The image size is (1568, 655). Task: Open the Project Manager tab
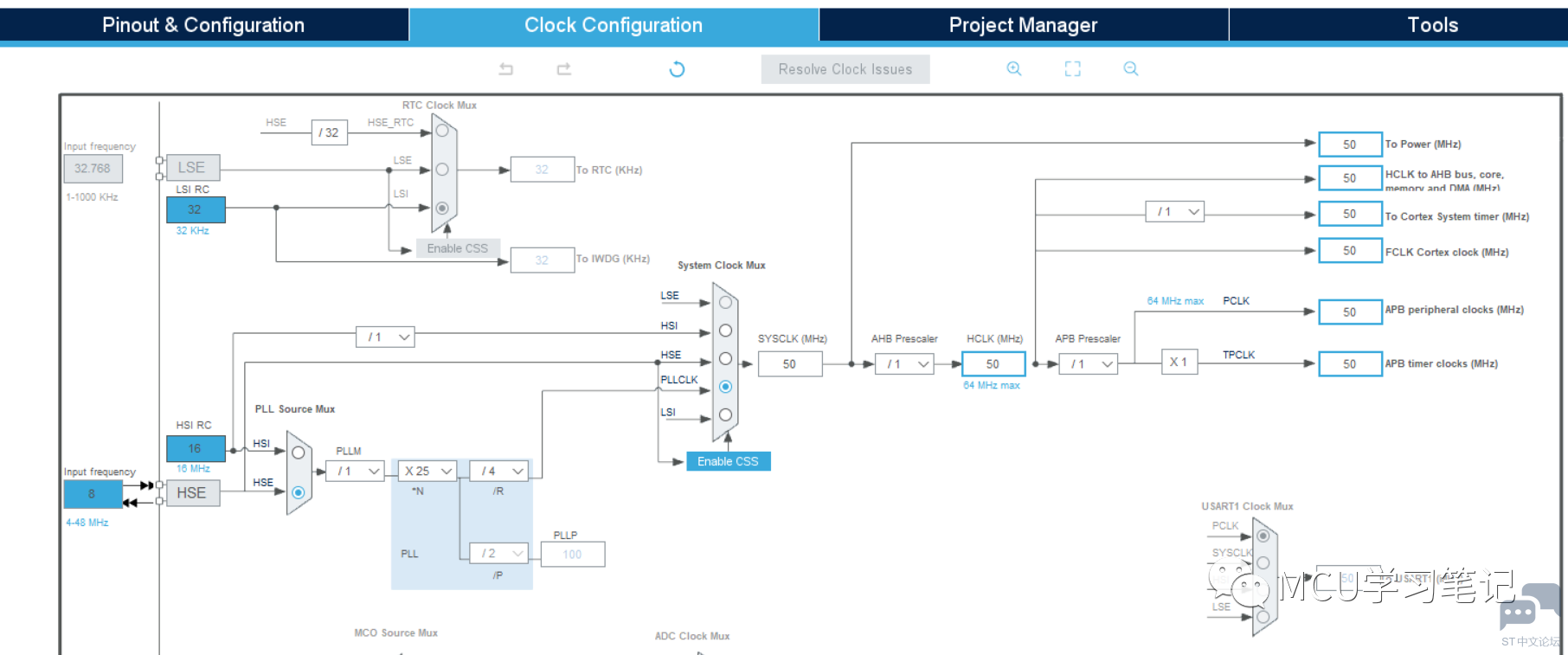pos(1023,25)
